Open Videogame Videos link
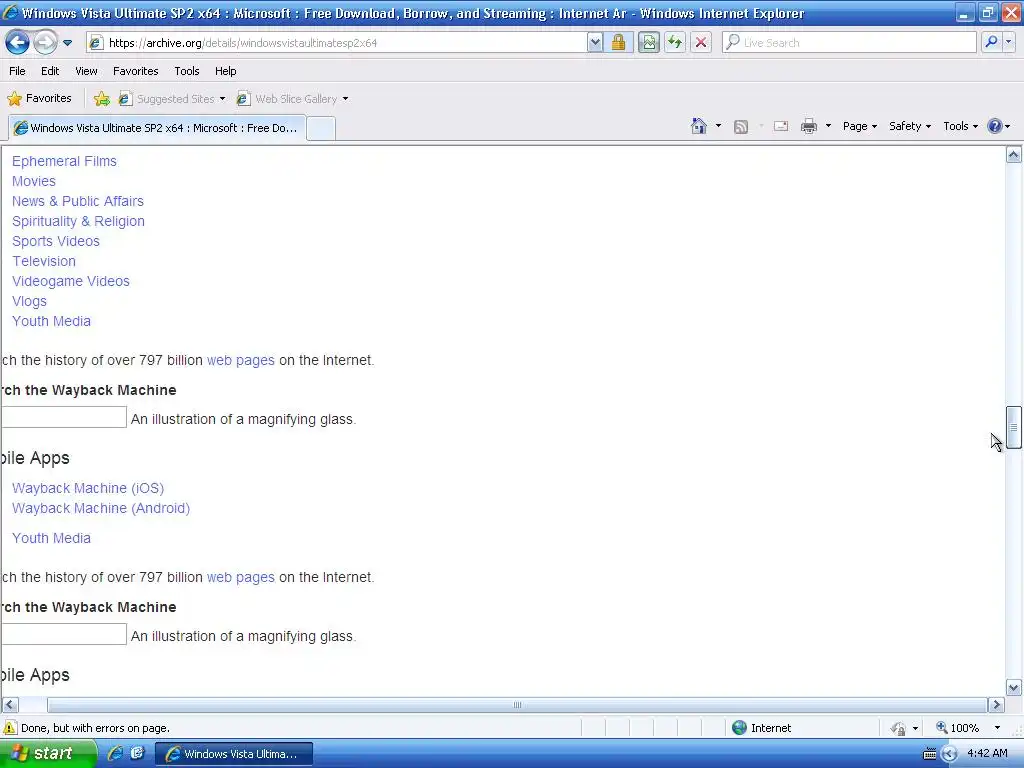Screen dimensions: 1024x768 [x=71, y=281]
